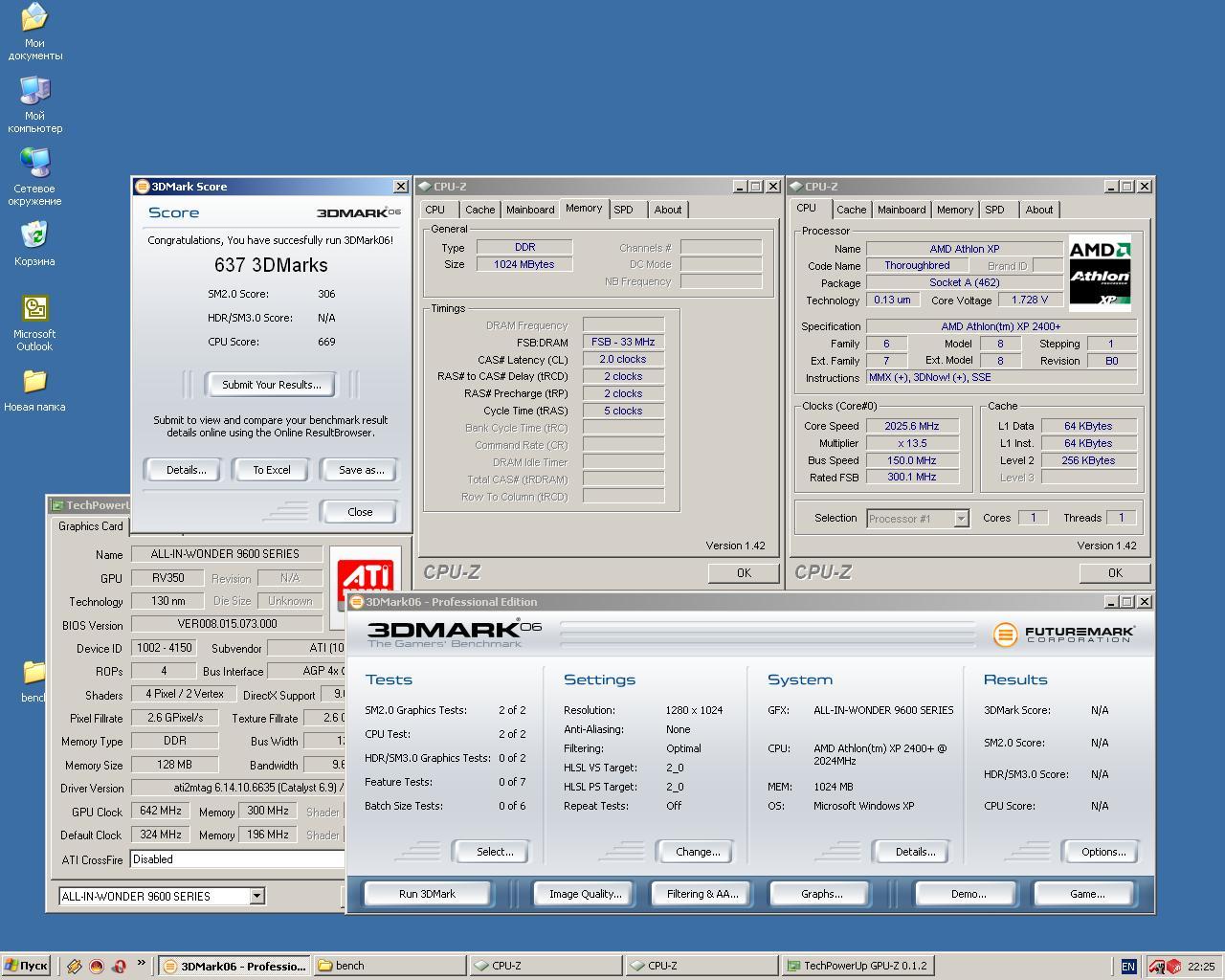Open Graphs tool in 3DMark06
1225x980 pixels.
822,894
